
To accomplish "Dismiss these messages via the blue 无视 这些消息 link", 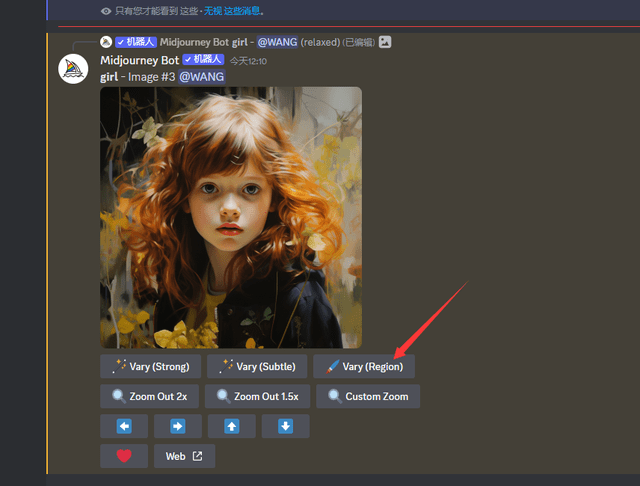I will coord(232,11).
